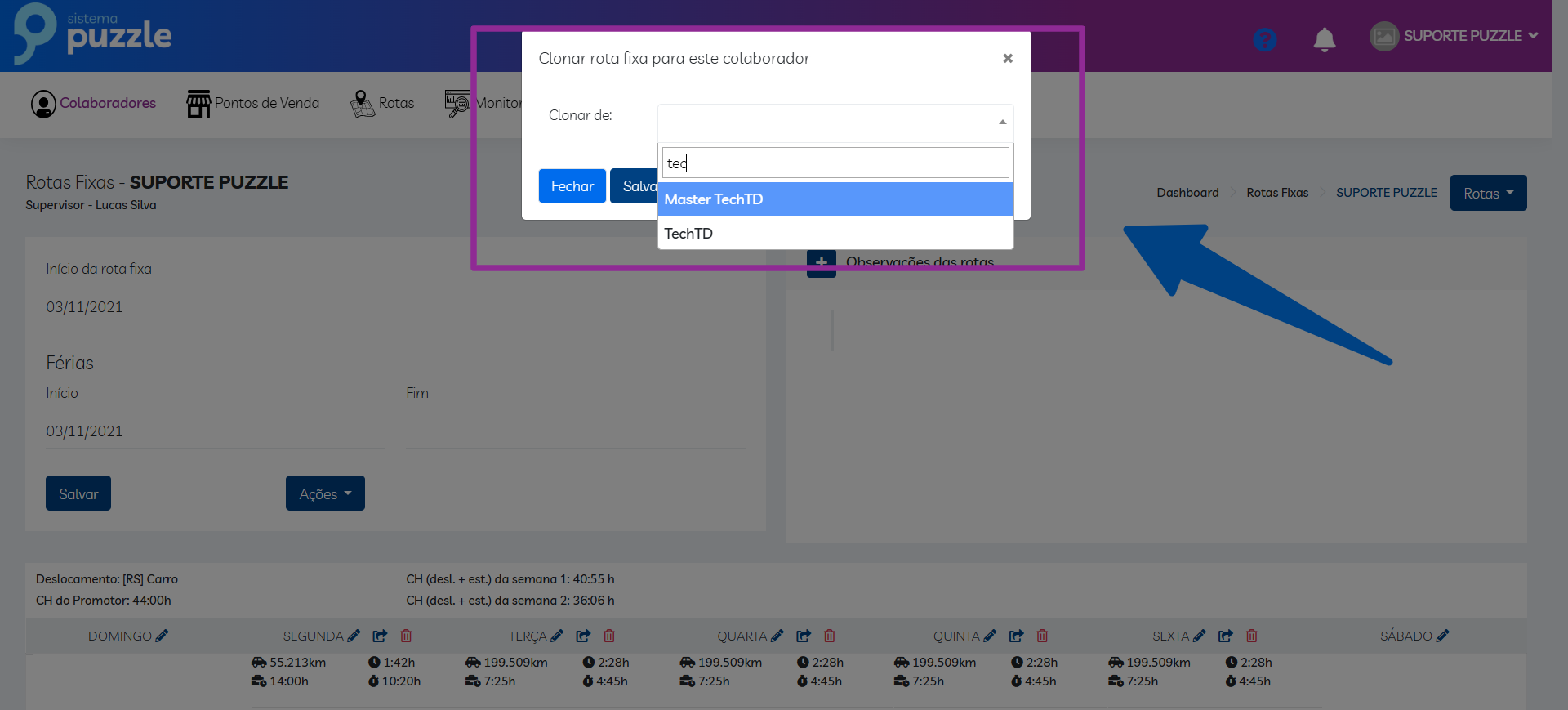Click the share icon next to SEXTA

click(x=1225, y=636)
